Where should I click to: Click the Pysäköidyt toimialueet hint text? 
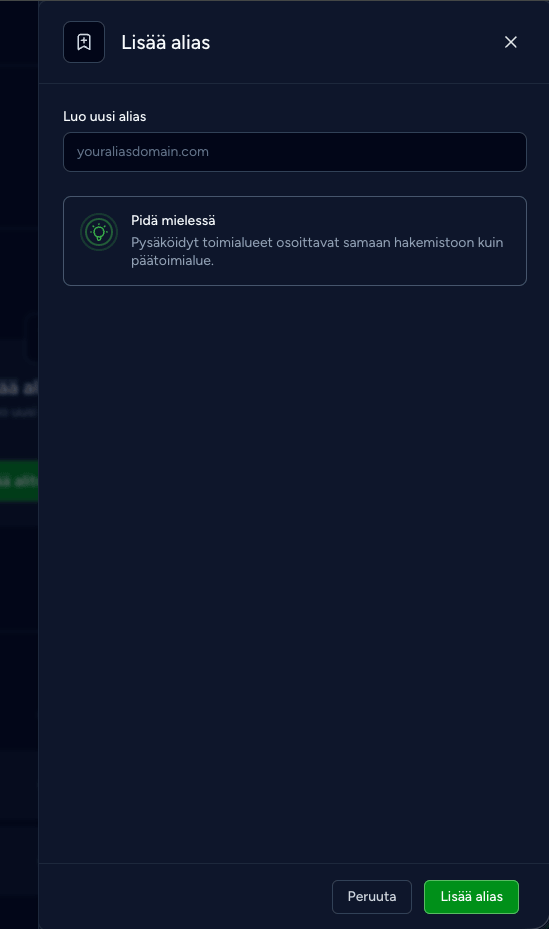click(x=317, y=251)
